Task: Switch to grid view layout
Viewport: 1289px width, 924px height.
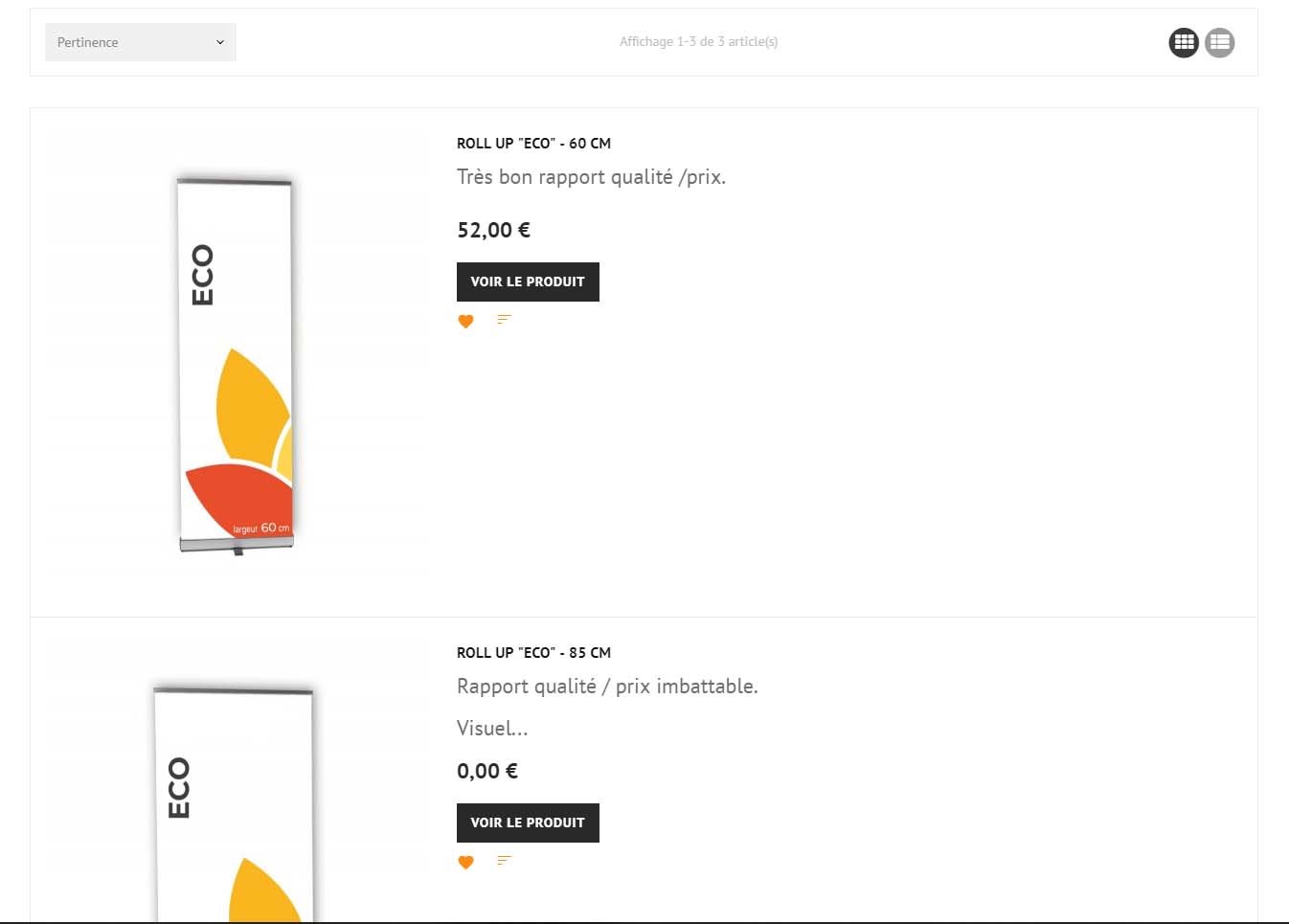Action: [x=1184, y=42]
